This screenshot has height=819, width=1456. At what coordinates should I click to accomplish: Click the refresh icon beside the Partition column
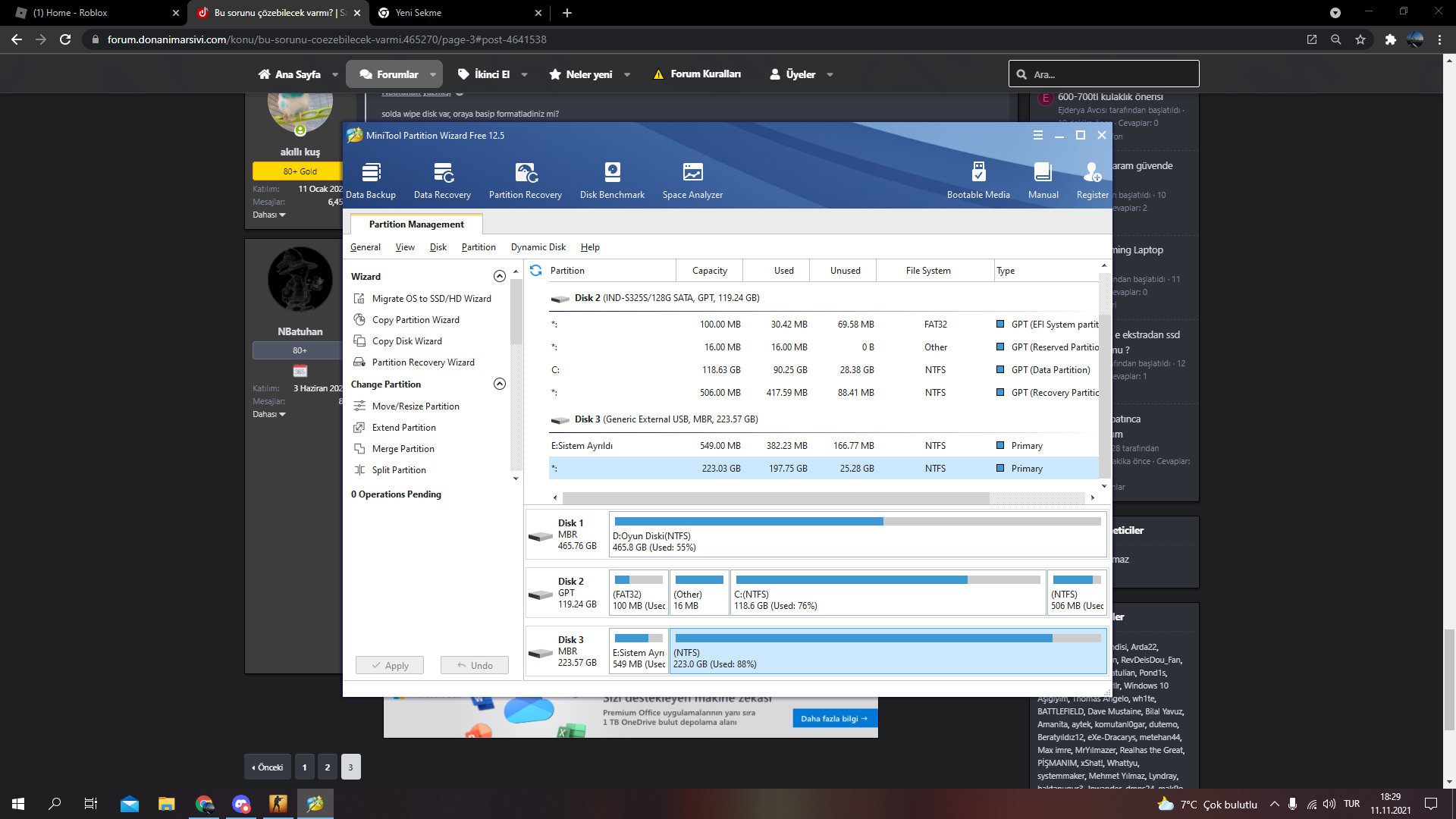click(536, 271)
